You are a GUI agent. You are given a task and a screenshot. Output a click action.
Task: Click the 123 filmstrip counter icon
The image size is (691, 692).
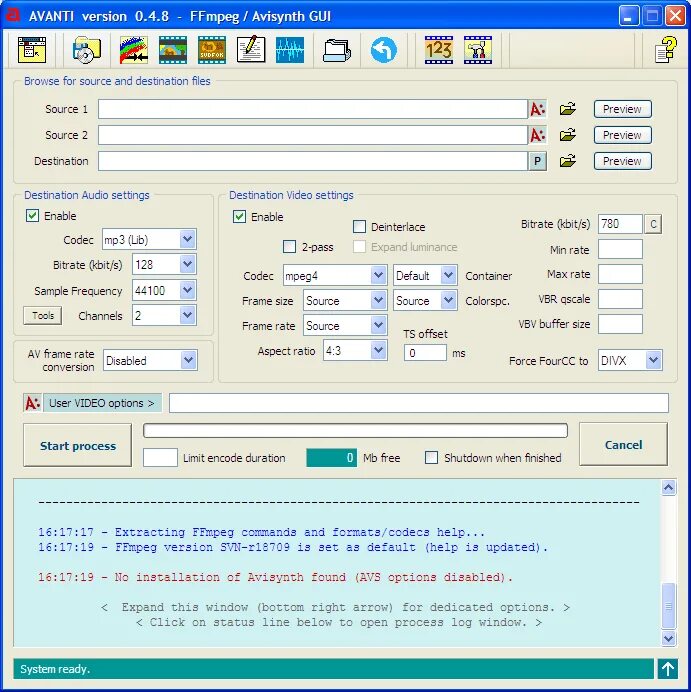coord(439,50)
